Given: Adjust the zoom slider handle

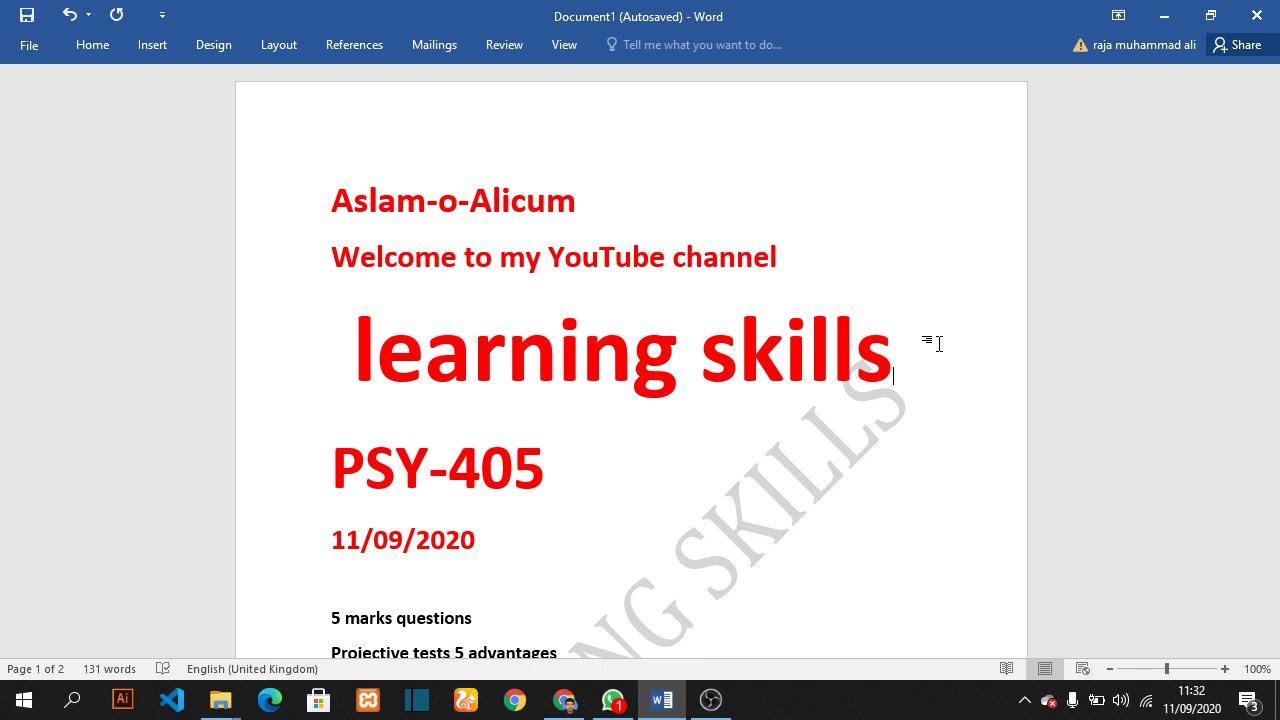Looking at the screenshot, I should tap(1166, 669).
